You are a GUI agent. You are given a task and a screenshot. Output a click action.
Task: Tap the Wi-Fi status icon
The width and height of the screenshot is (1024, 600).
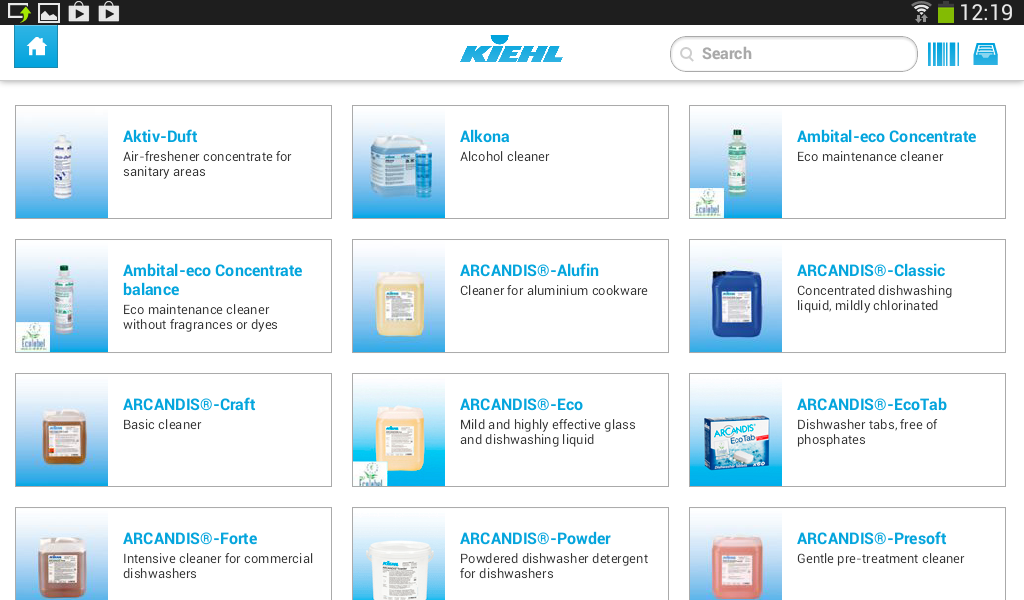921,12
